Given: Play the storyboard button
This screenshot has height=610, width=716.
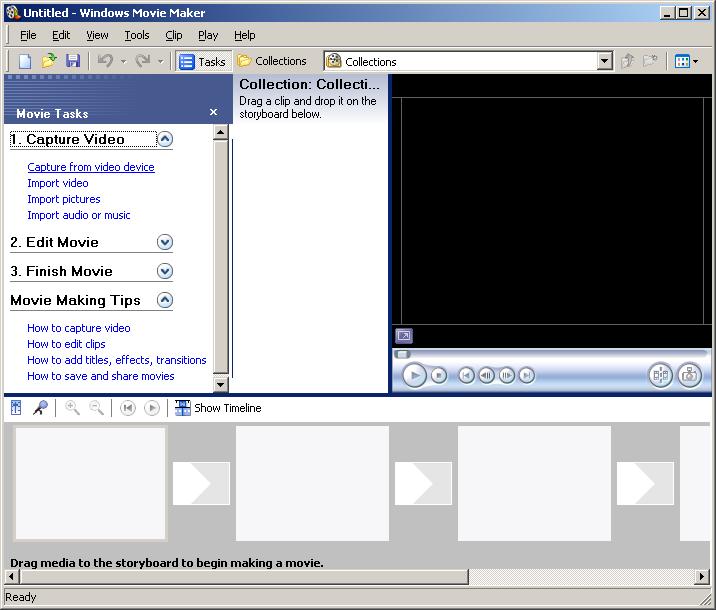Looking at the screenshot, I should 152,408.
